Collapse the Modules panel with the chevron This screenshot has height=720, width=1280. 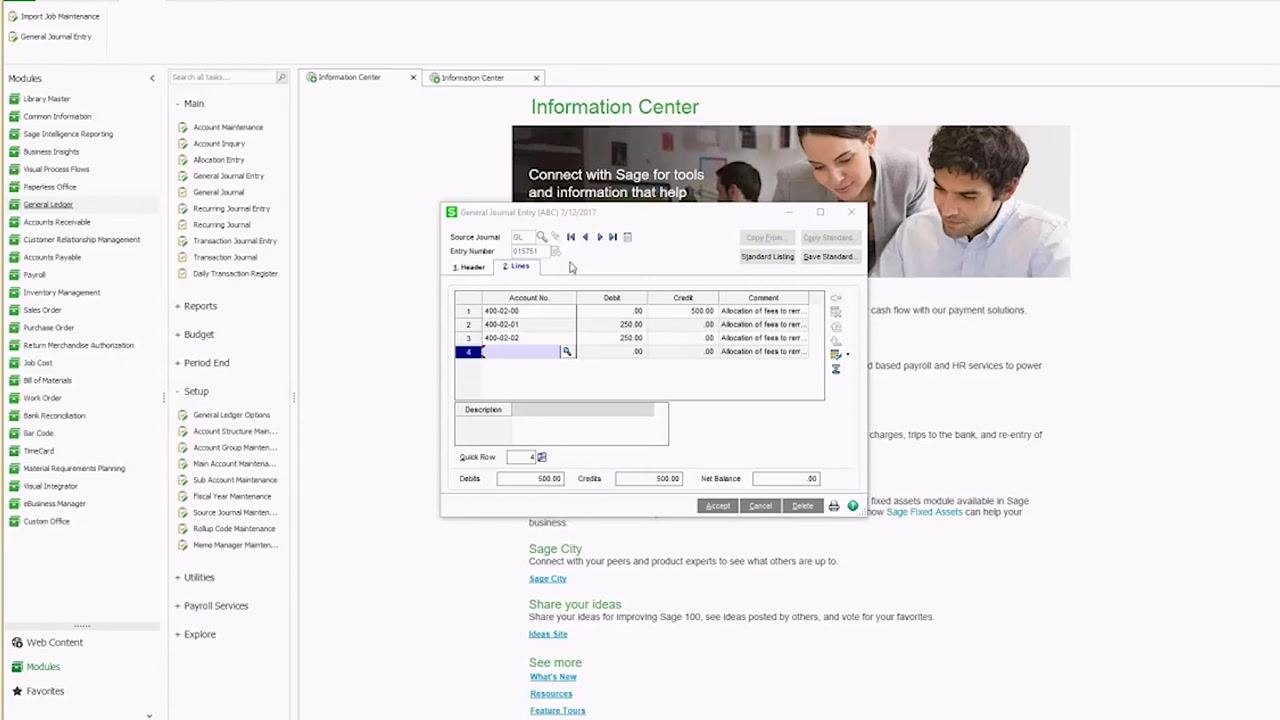coord(152,78)
